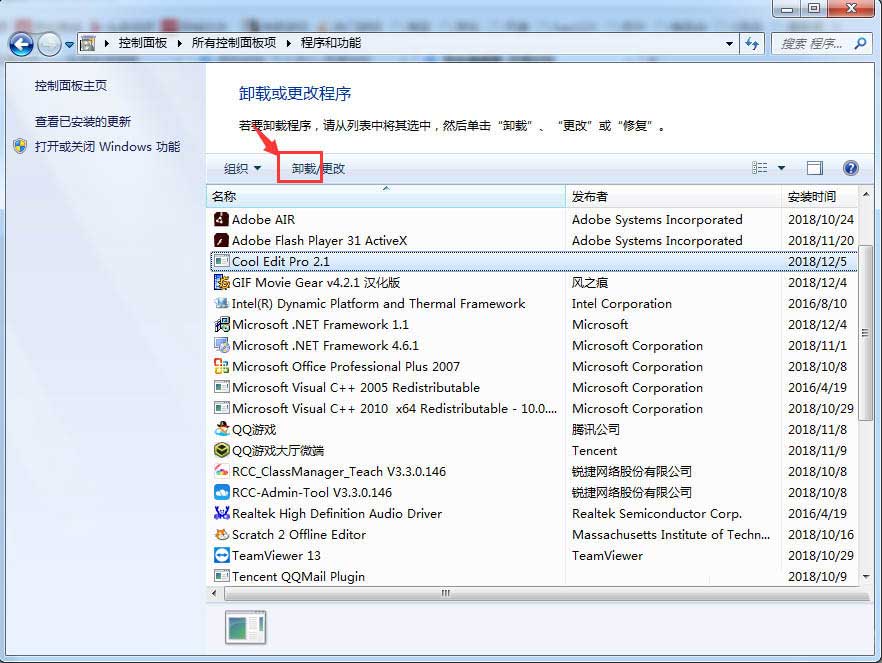
Task: Click publisher 'Realtek Semiconductor Corp.' cell
Action: click(x=656, y=513)
